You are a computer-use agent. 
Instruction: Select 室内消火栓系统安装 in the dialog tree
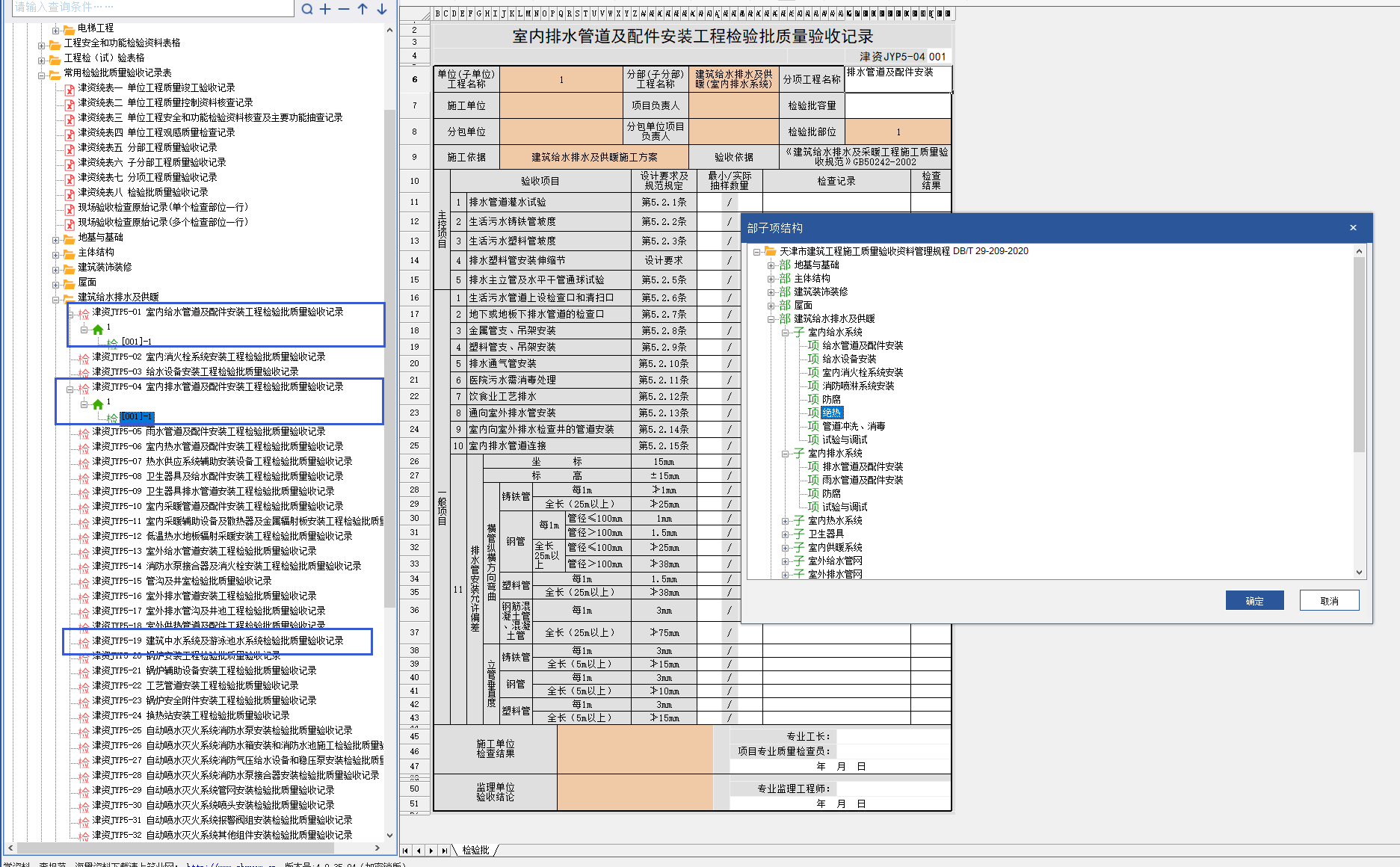(863, 372)
